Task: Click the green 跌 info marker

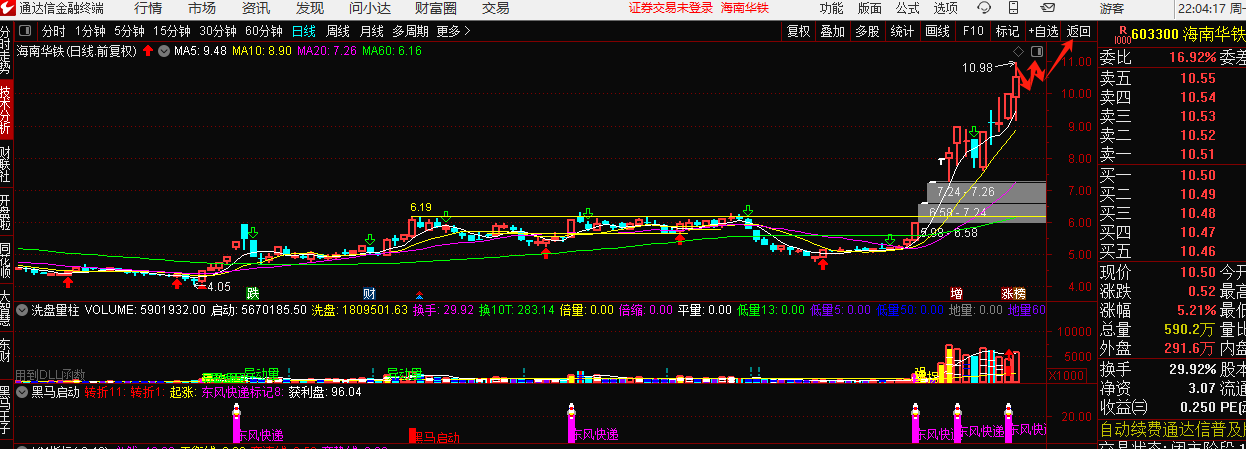Action: [254, 293]
